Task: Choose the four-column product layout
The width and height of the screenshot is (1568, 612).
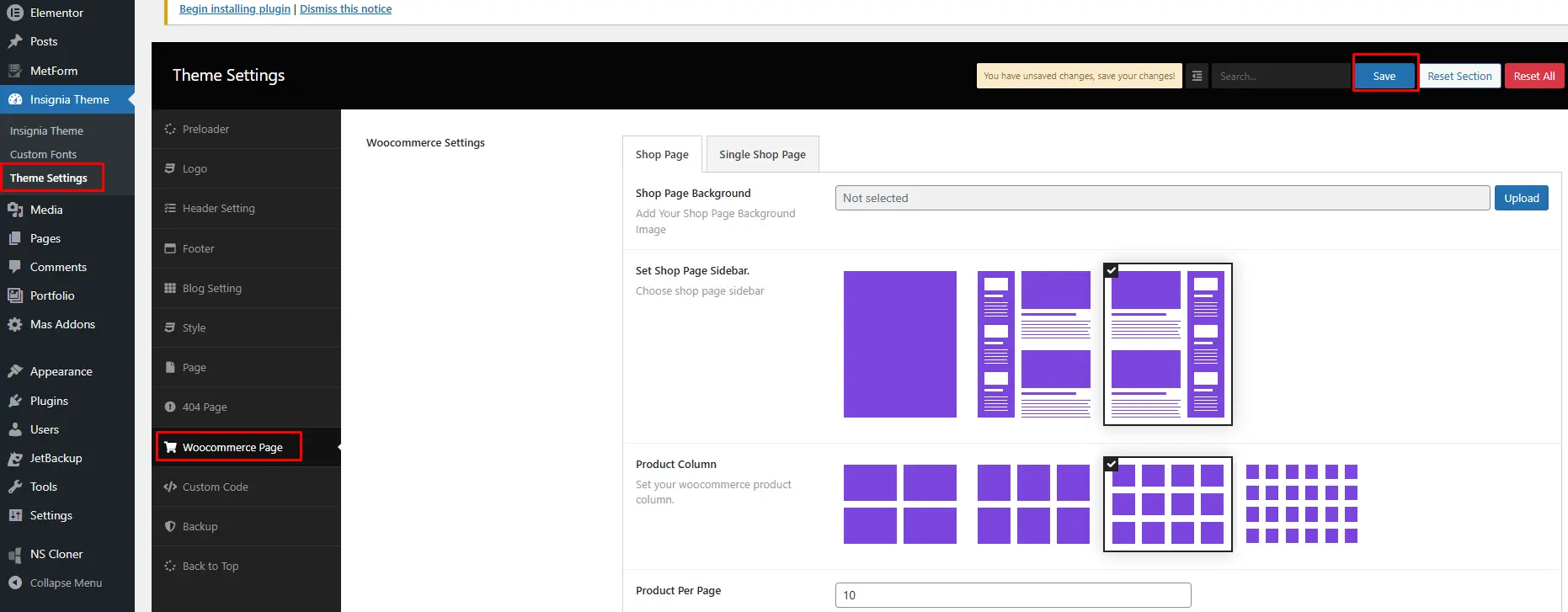Action: pos(1168,504)
